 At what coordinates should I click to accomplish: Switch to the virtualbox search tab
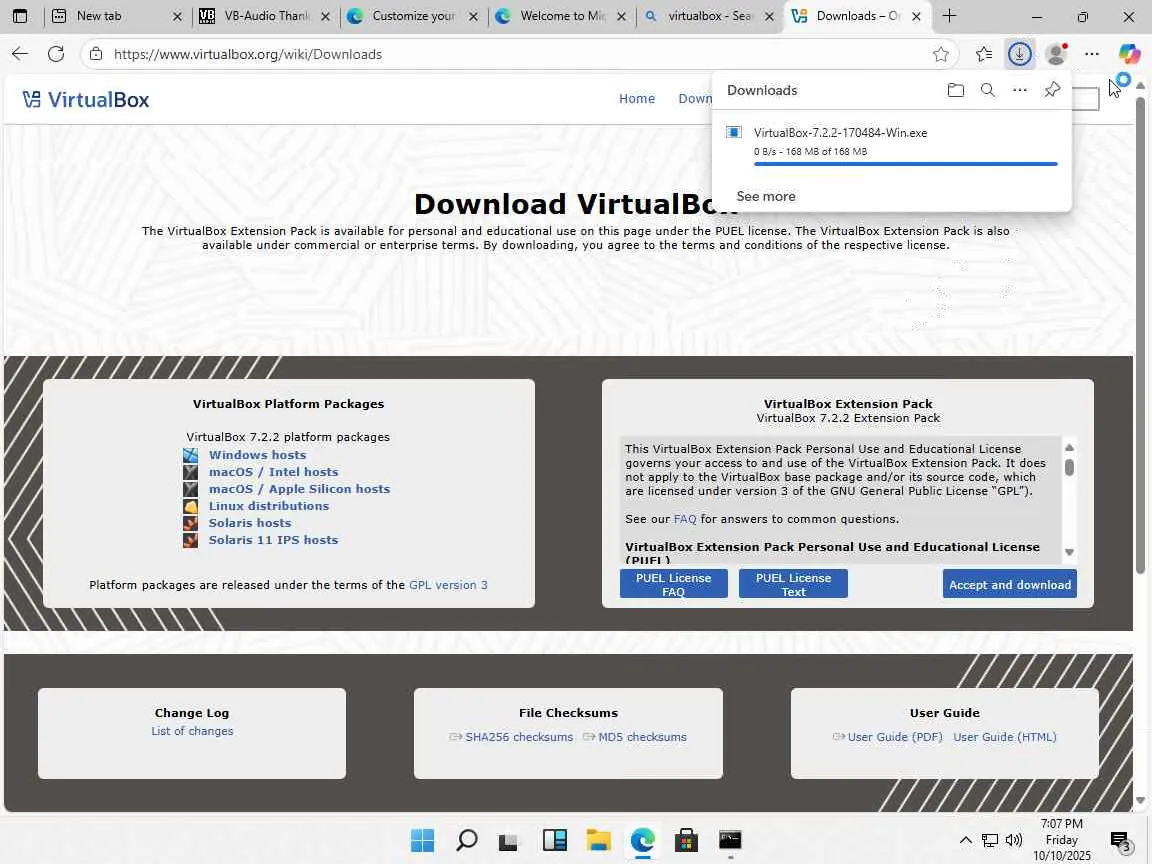pyautogui.click(x=708, y=16)
